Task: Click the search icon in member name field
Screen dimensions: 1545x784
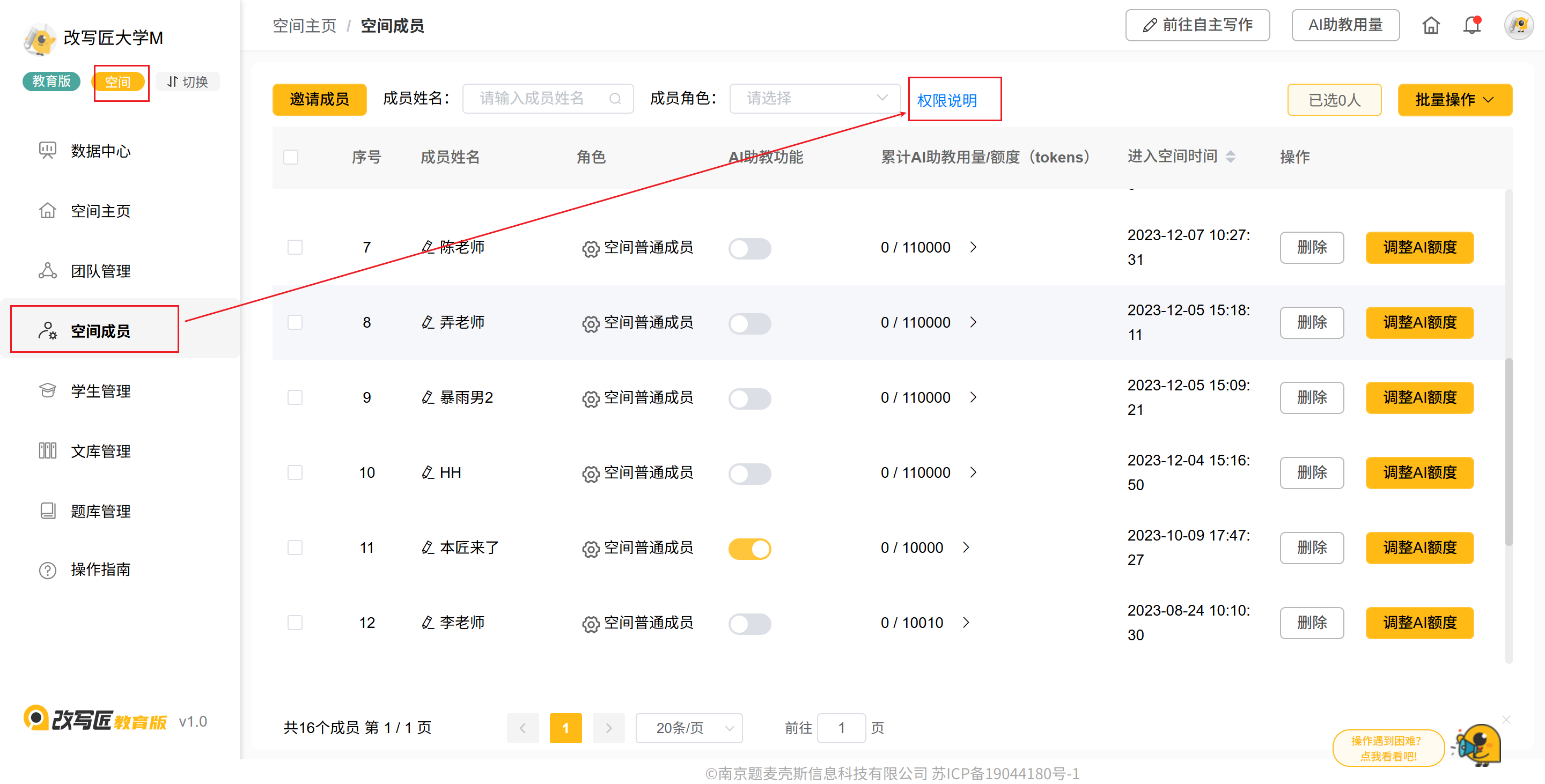Action: (615, 99)
